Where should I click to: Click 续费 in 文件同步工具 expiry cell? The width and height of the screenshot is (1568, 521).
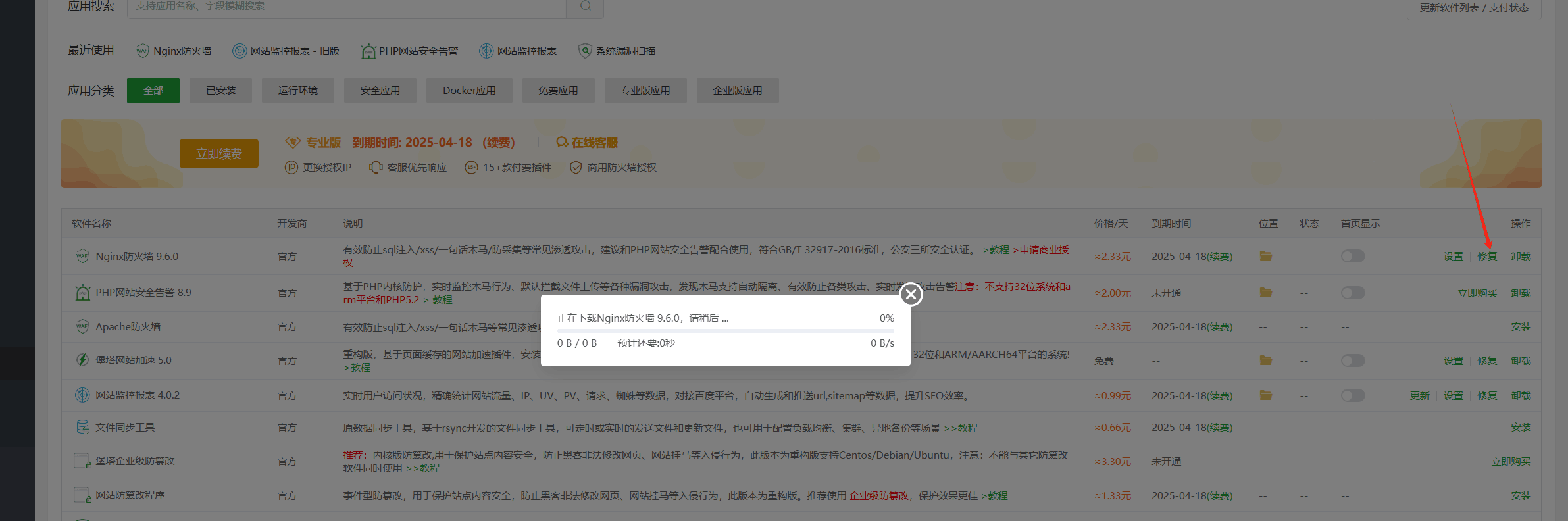click(x=1219, y=428)
